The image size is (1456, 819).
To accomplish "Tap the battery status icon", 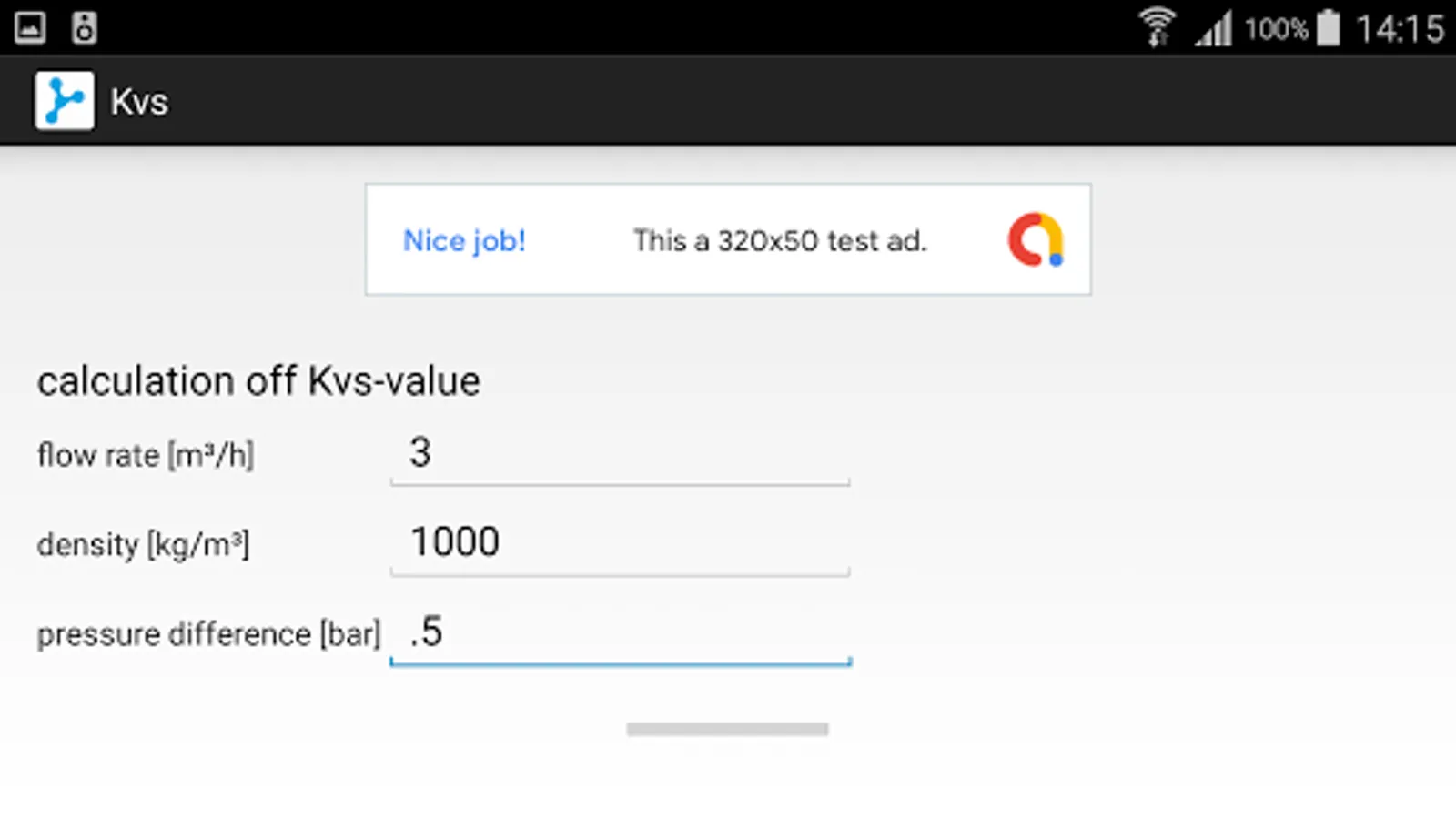I will click(1329, 27).
